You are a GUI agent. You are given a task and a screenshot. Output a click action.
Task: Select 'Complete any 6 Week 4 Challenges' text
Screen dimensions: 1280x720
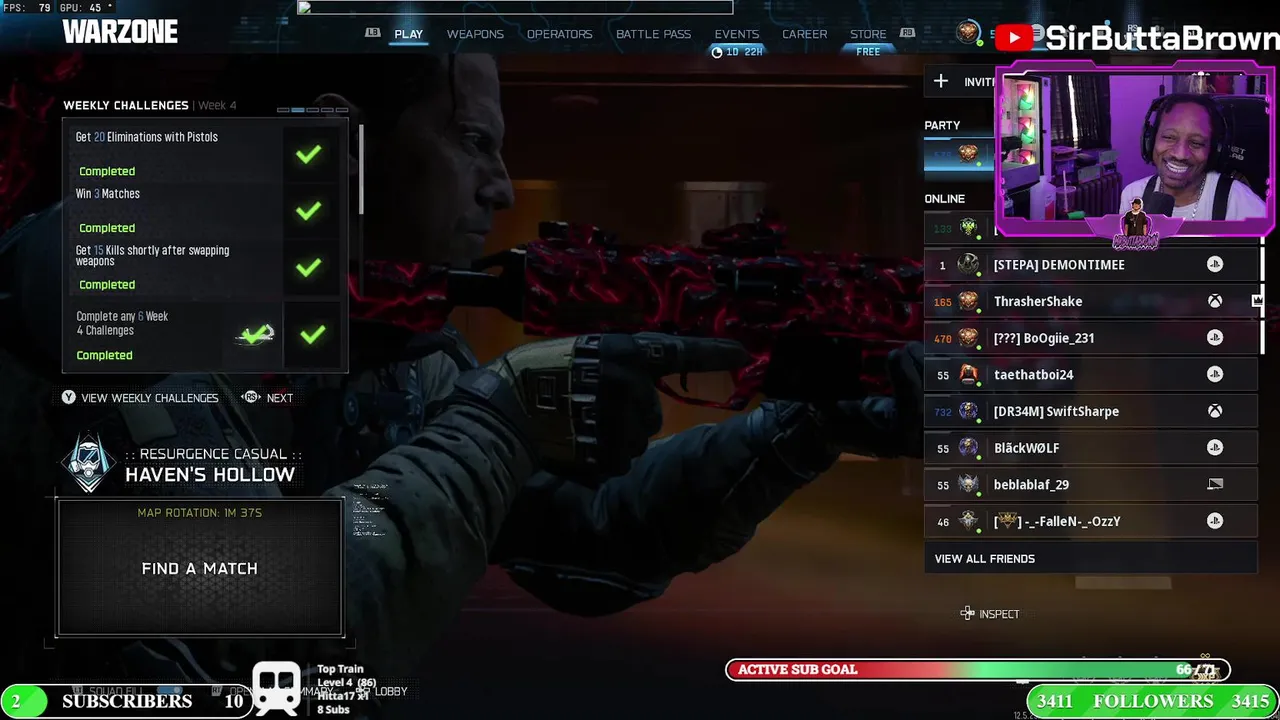point(122,323)
